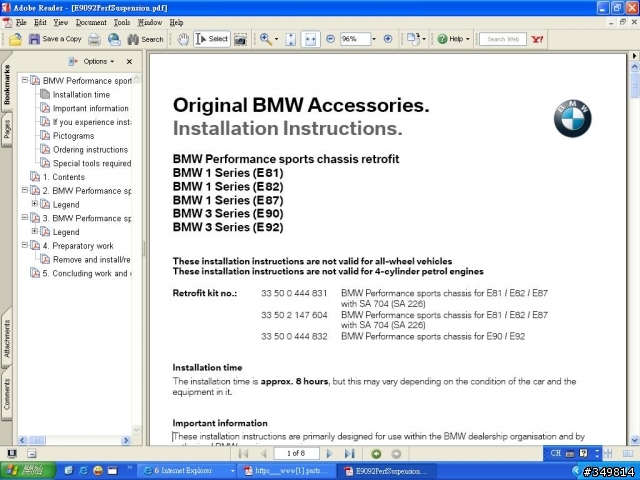This screenshot has height=480, width=640.
Task: Collapse the 3. BMW Performance bookmark
Action: [x=25, y=217]
